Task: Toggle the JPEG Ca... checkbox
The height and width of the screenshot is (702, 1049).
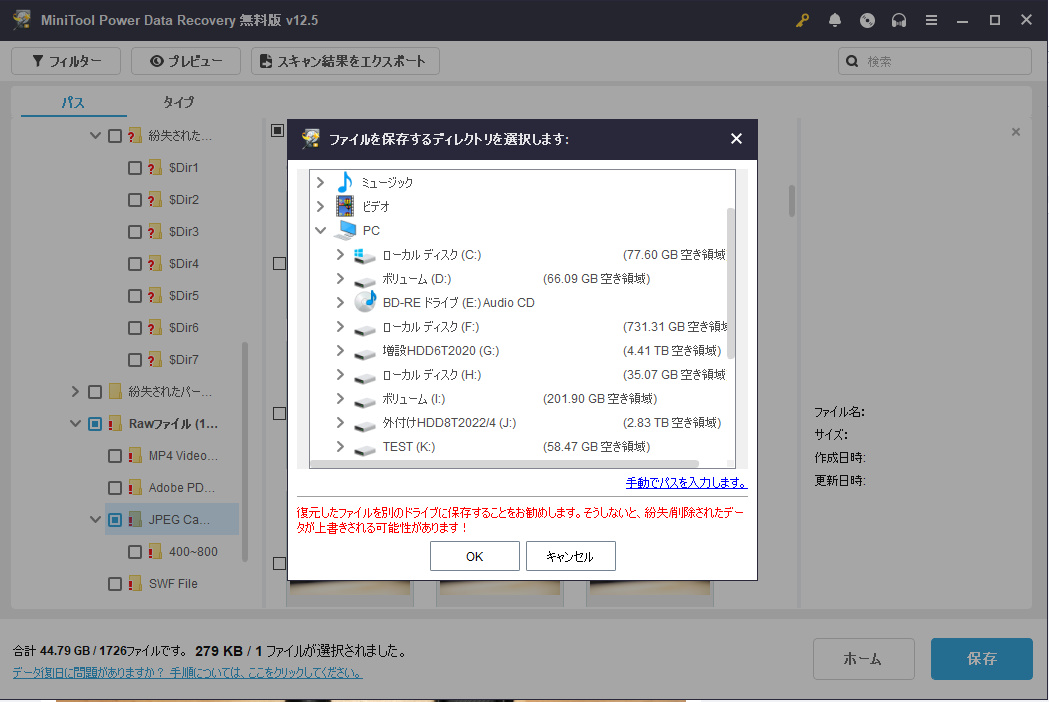Action: coord(114,520)
